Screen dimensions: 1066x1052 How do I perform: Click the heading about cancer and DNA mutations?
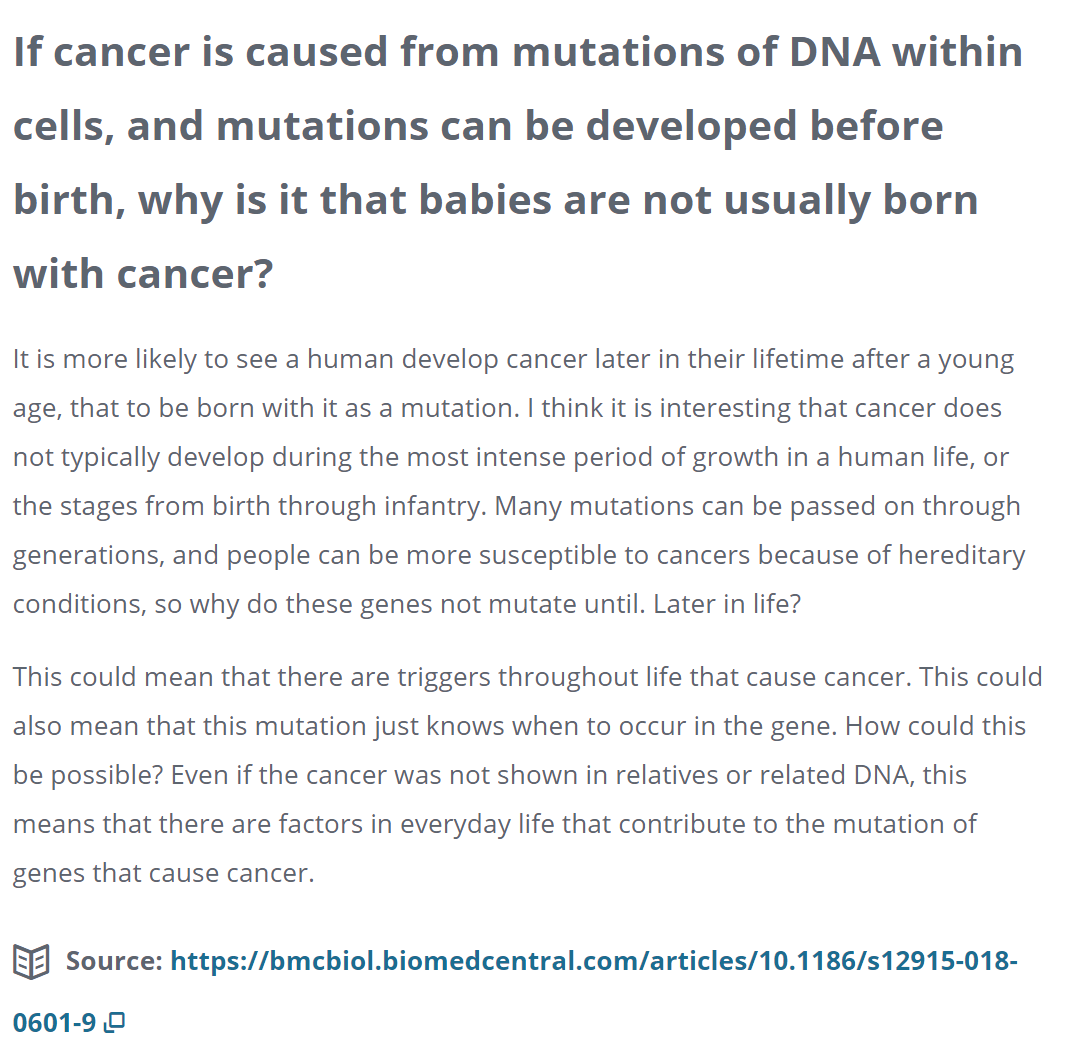(x=518, y=163)
